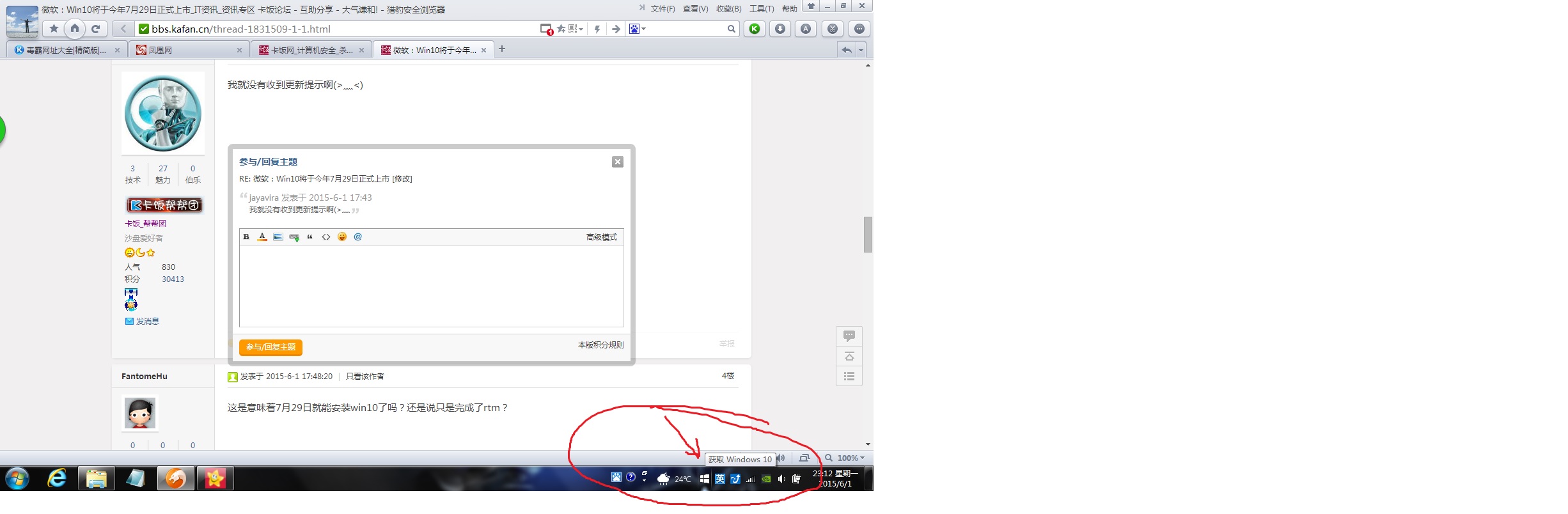This screenshot has height=514, width=1568.
Task: Click the status bar multi-window icon
Action: click(804, 458)
